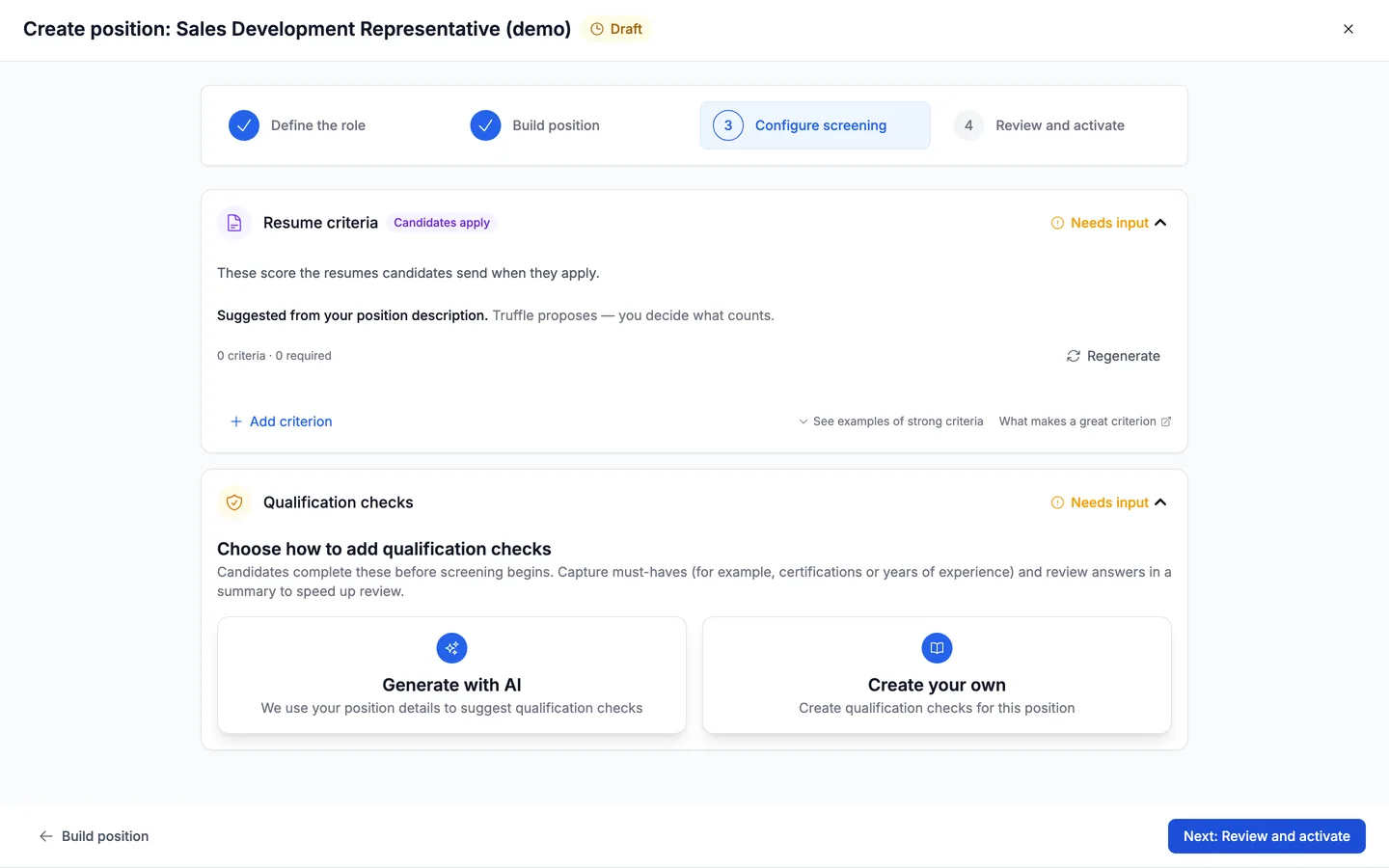
Task: Click the warning icon beside Qualification checks Needs input
Action: point(1057,502)
